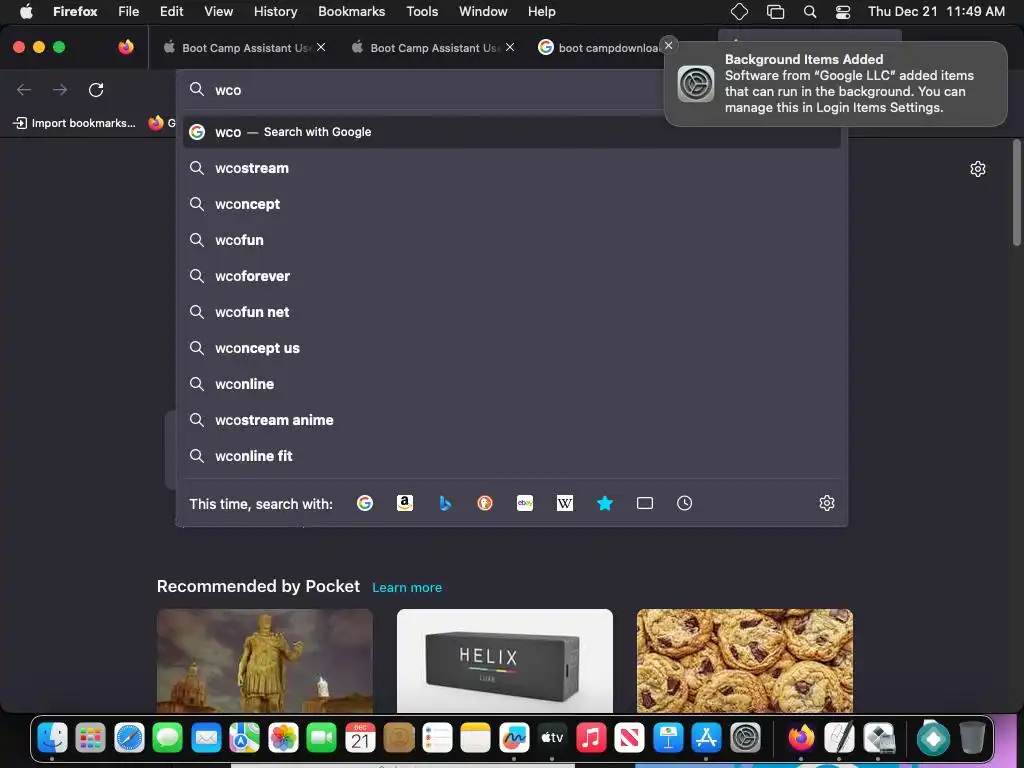Search this time with DuckDuckGo icon
This screenshot has width=1024, height=768.
(485, 503)
